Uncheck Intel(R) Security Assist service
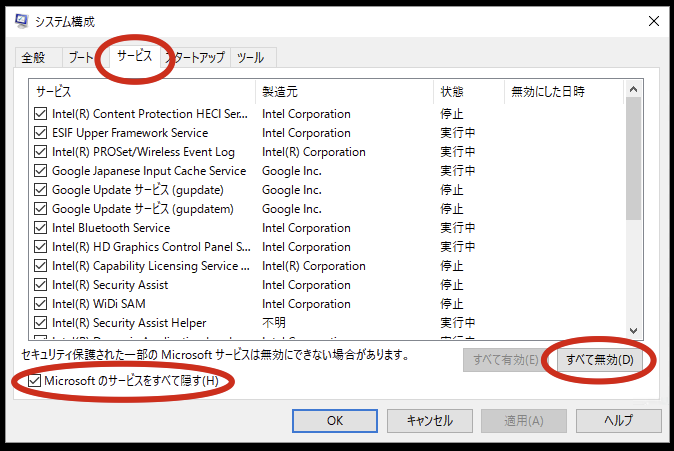 (40, 285)
